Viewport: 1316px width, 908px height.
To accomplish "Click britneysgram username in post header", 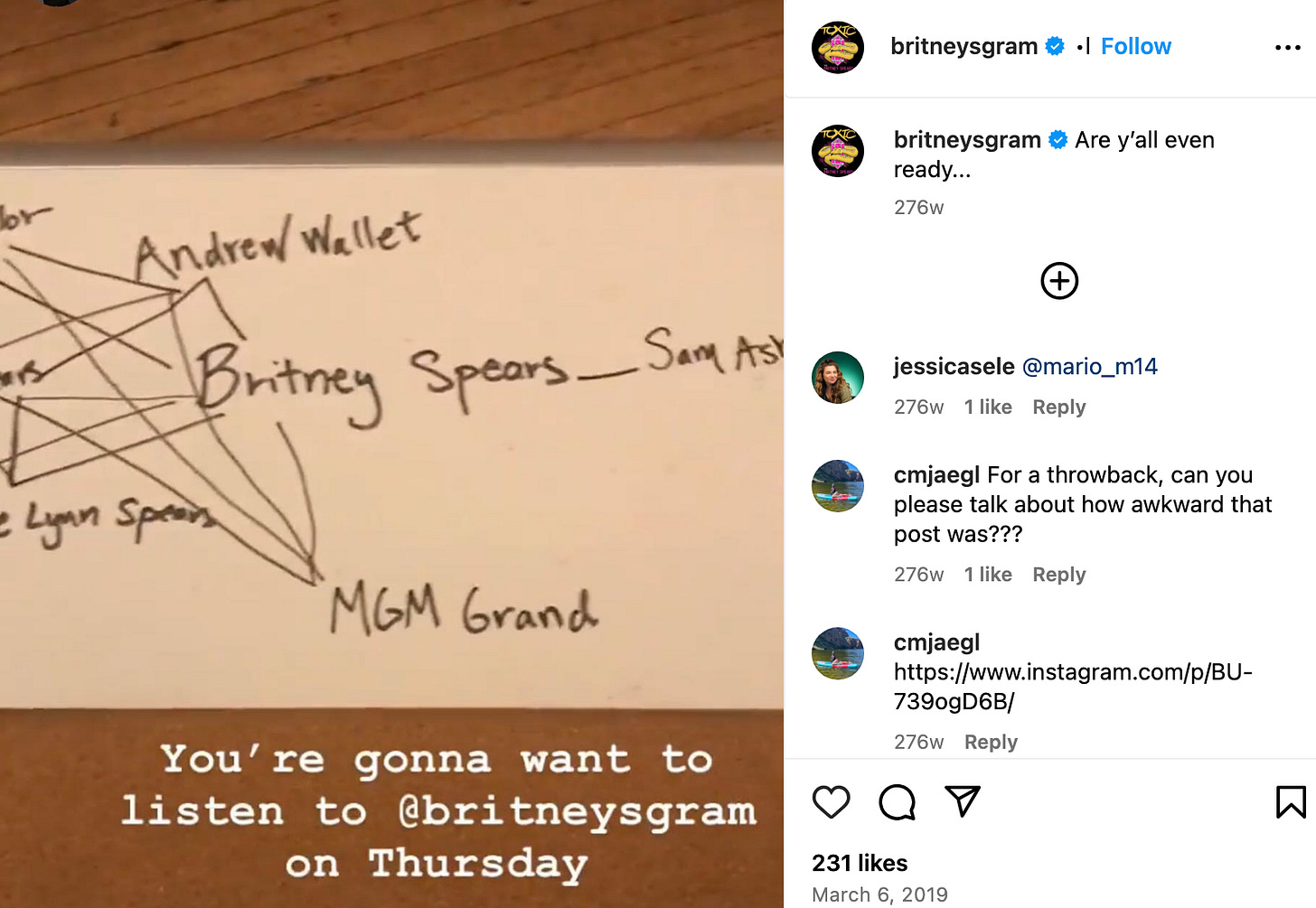I will click(x=963, y=46).
